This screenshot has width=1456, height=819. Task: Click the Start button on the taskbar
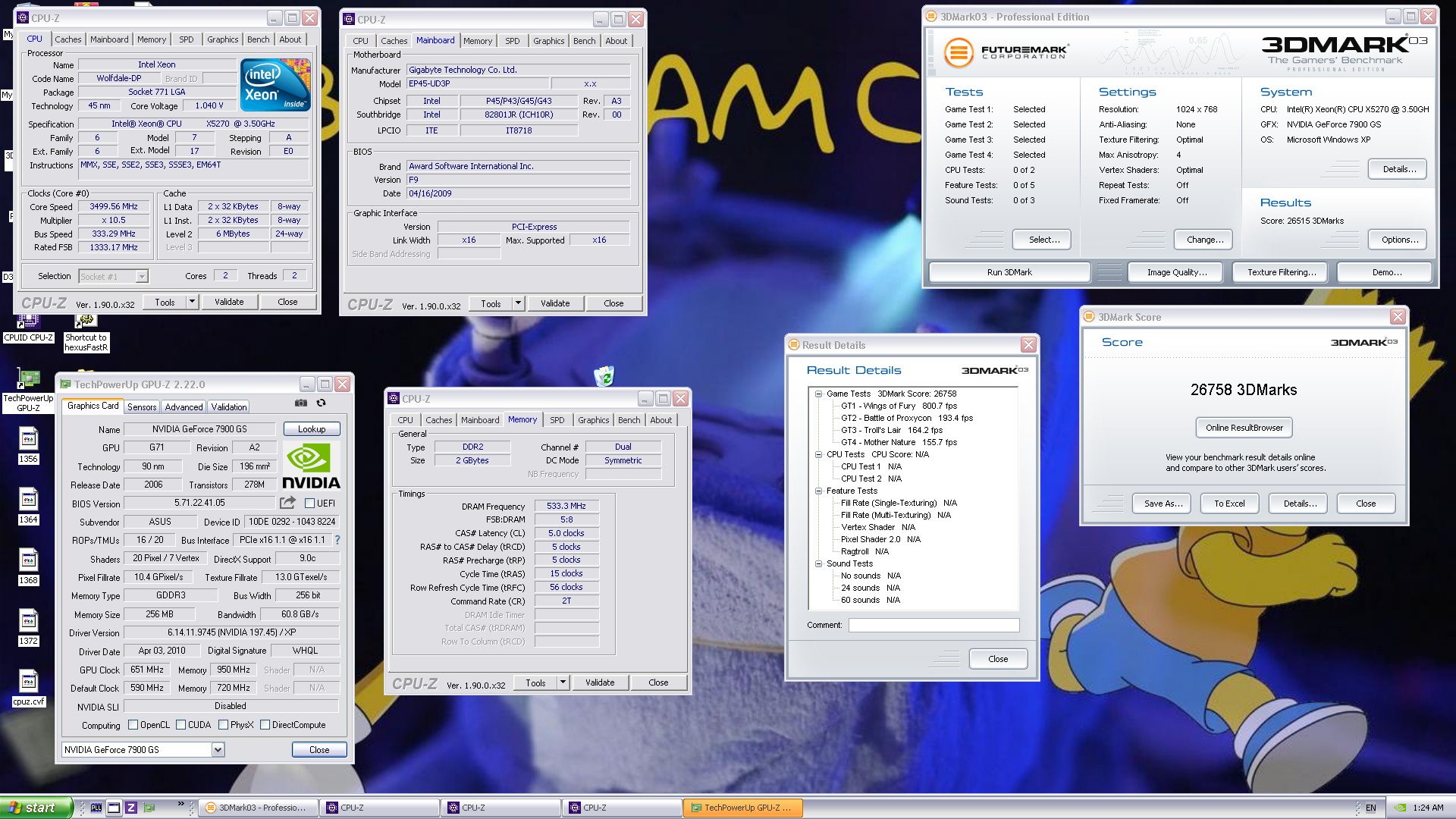point(36,808)
